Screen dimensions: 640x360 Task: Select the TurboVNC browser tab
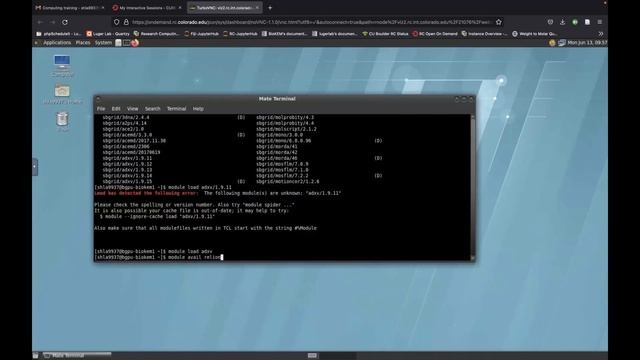pos(224,7)
